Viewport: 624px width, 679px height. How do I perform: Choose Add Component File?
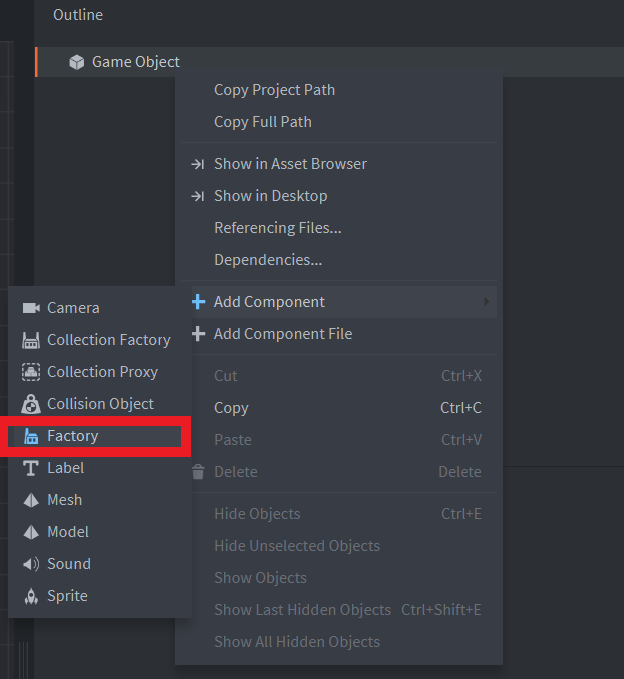click(339, 334)
